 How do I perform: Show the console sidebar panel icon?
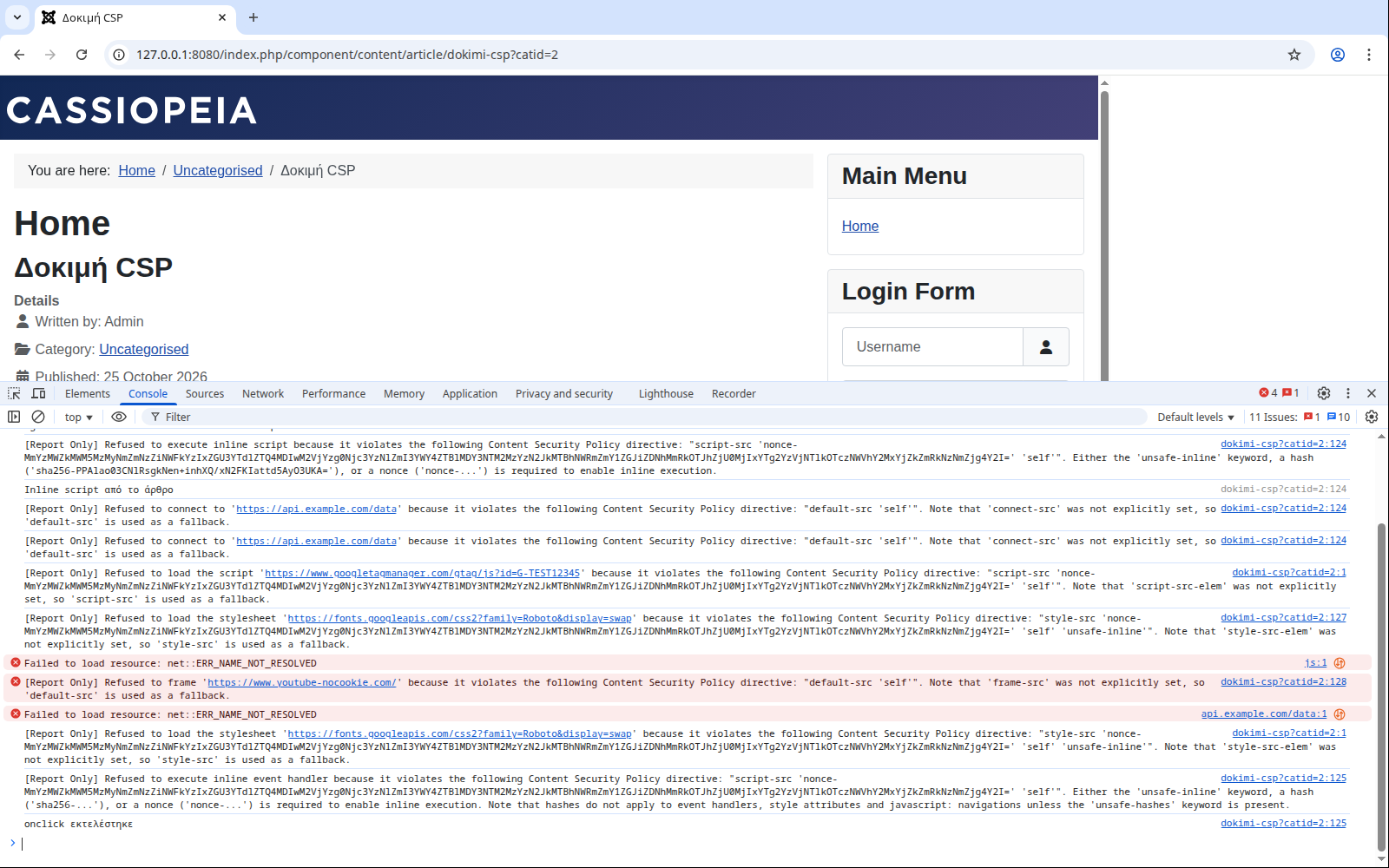pos(14,417)
